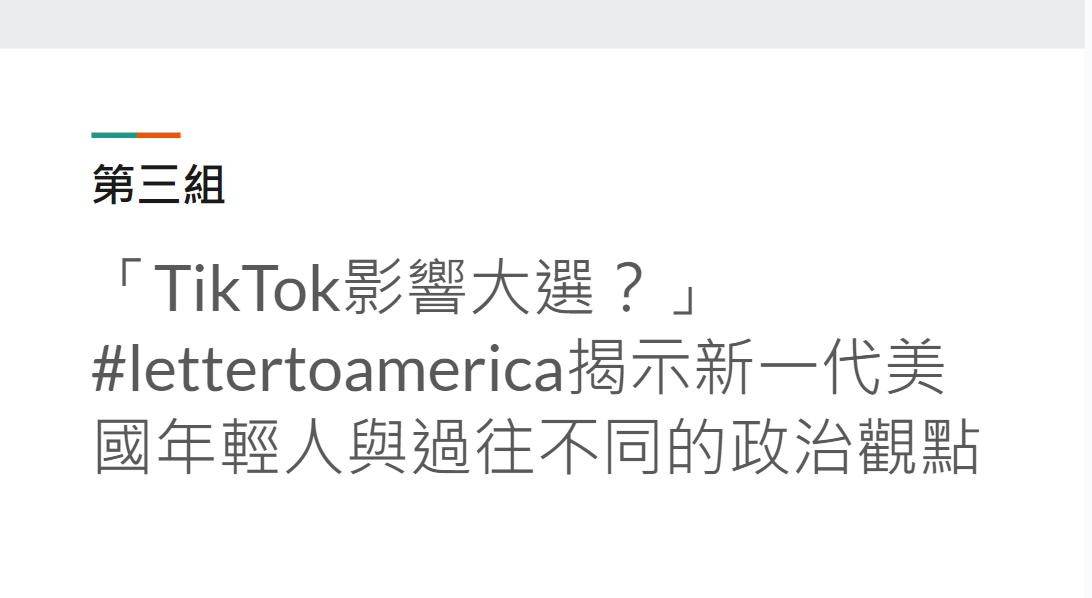Click the teal segment of accent line

click(114, 135)
